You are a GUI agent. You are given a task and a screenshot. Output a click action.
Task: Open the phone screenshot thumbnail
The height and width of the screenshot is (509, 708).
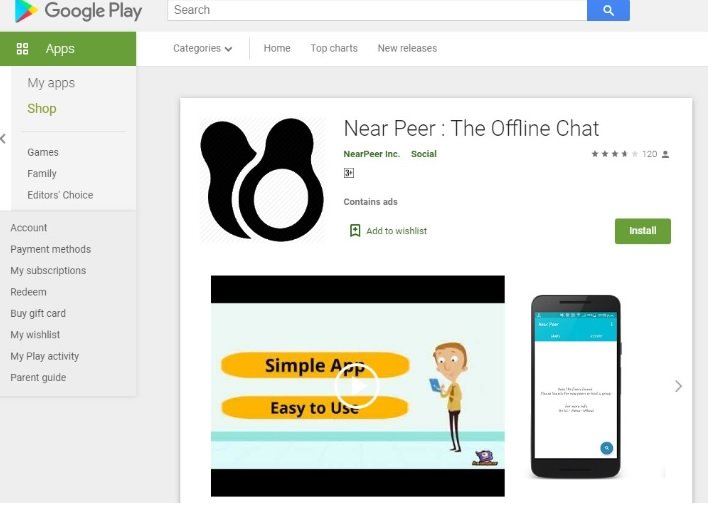pos(576,386)
